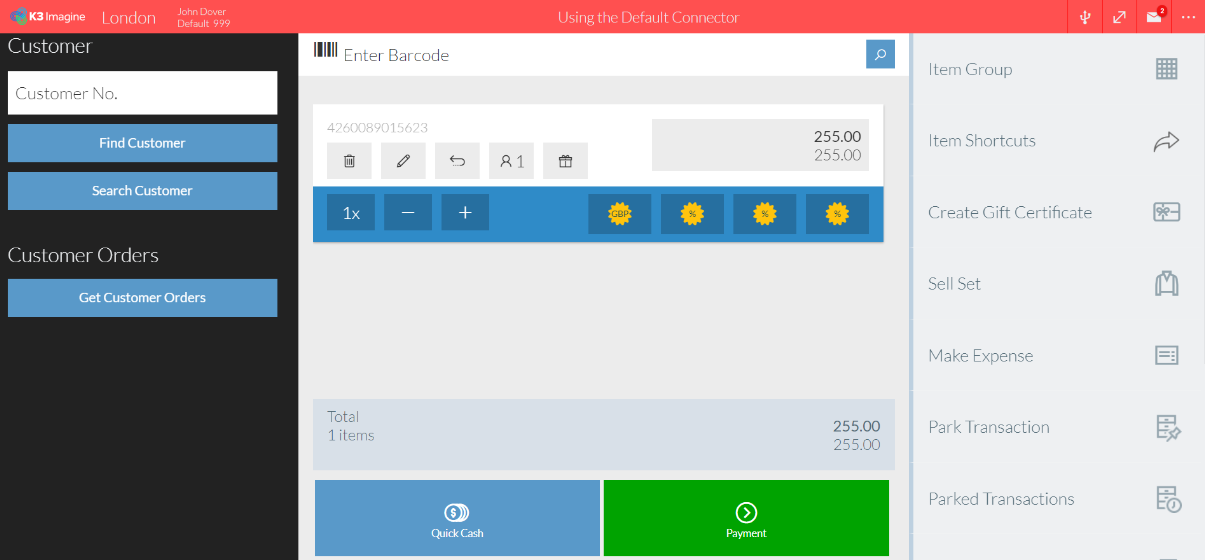This screenshot has width=1205, height=560.
Task: Click the Total label in summary
Action: [343, 416]
